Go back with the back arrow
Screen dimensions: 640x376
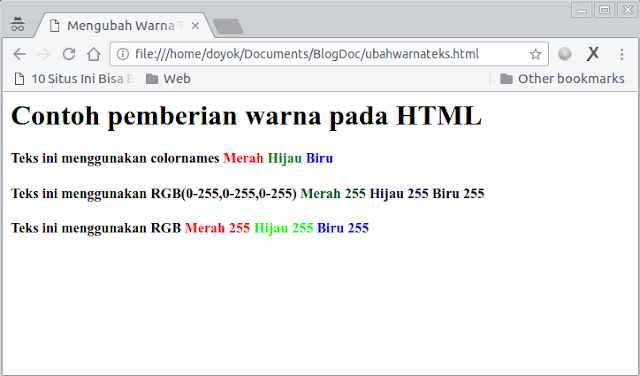coord(19,54)
